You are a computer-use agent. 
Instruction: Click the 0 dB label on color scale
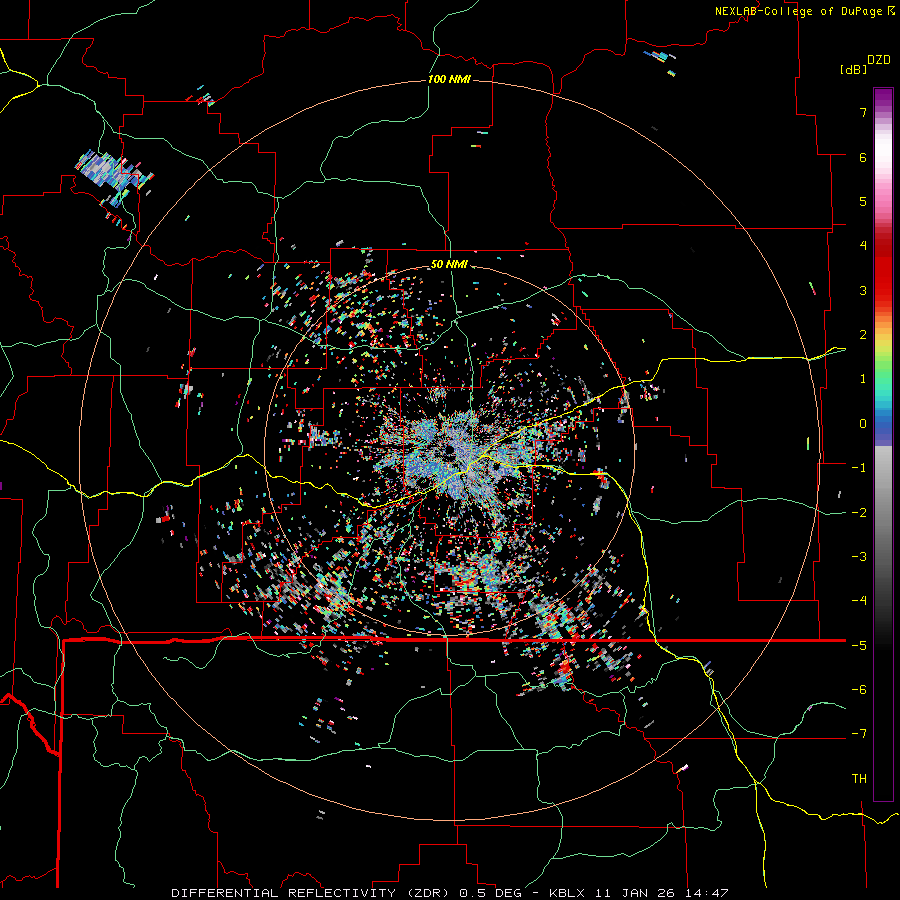[x=863, y=424]
